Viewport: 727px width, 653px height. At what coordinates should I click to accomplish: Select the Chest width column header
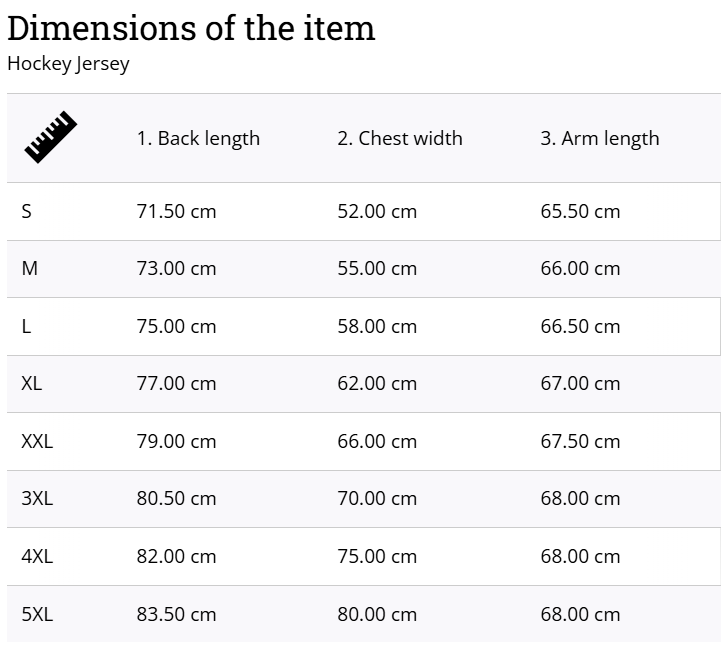[400, 138]
